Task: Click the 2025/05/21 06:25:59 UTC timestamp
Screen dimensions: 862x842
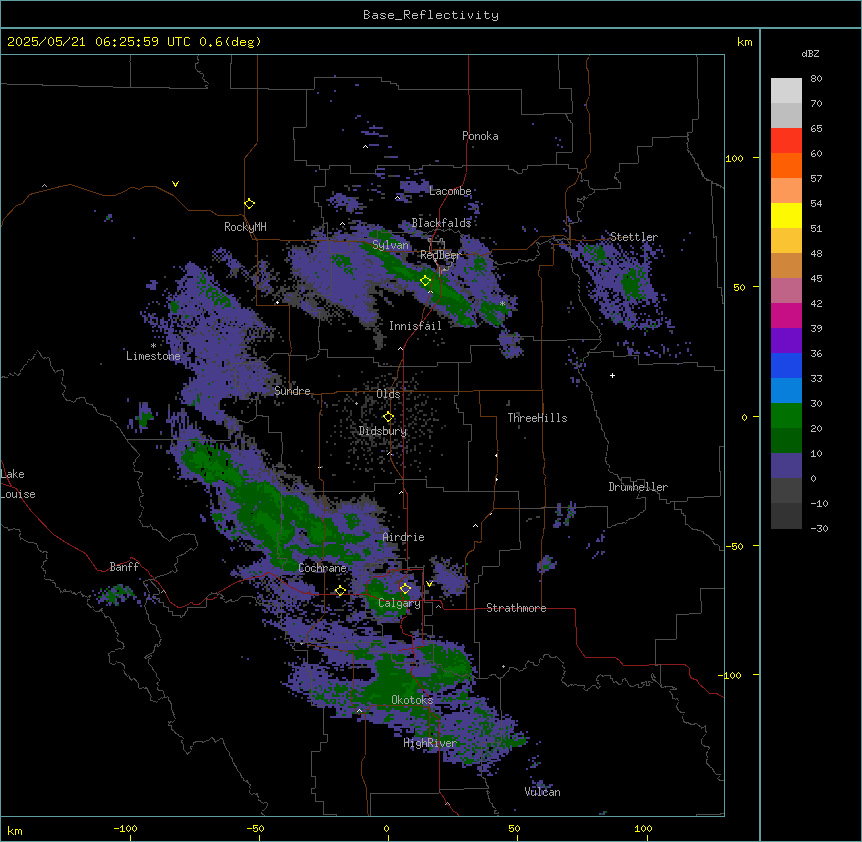Action: tap(99, 42)
